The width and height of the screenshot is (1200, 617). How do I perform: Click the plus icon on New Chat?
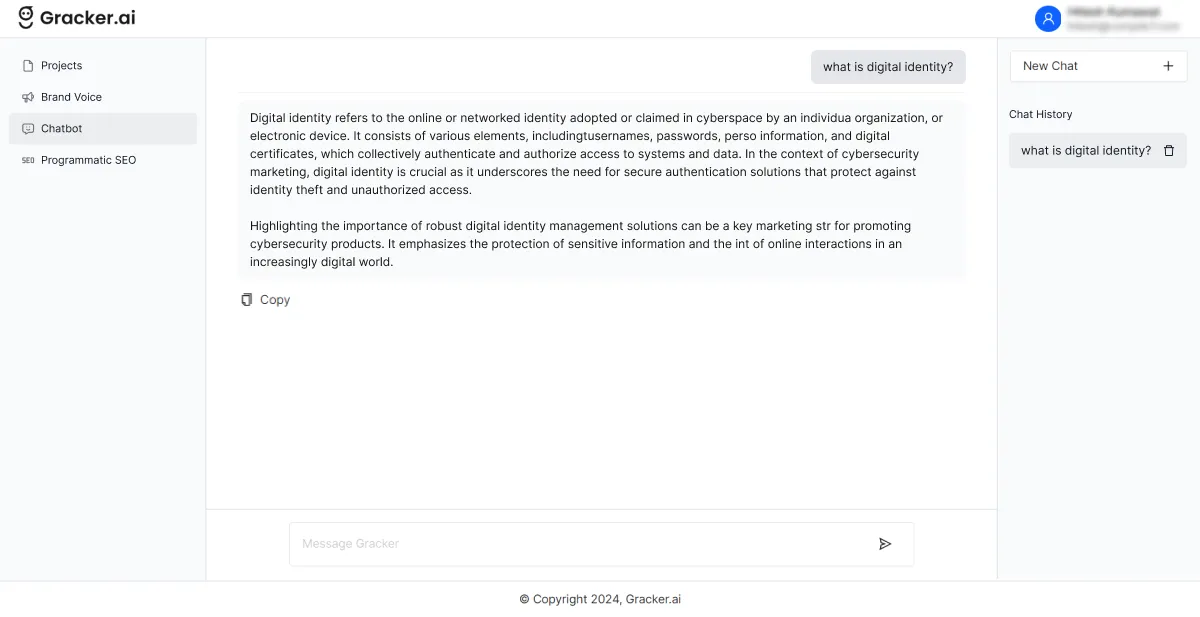click(1168, 65)
